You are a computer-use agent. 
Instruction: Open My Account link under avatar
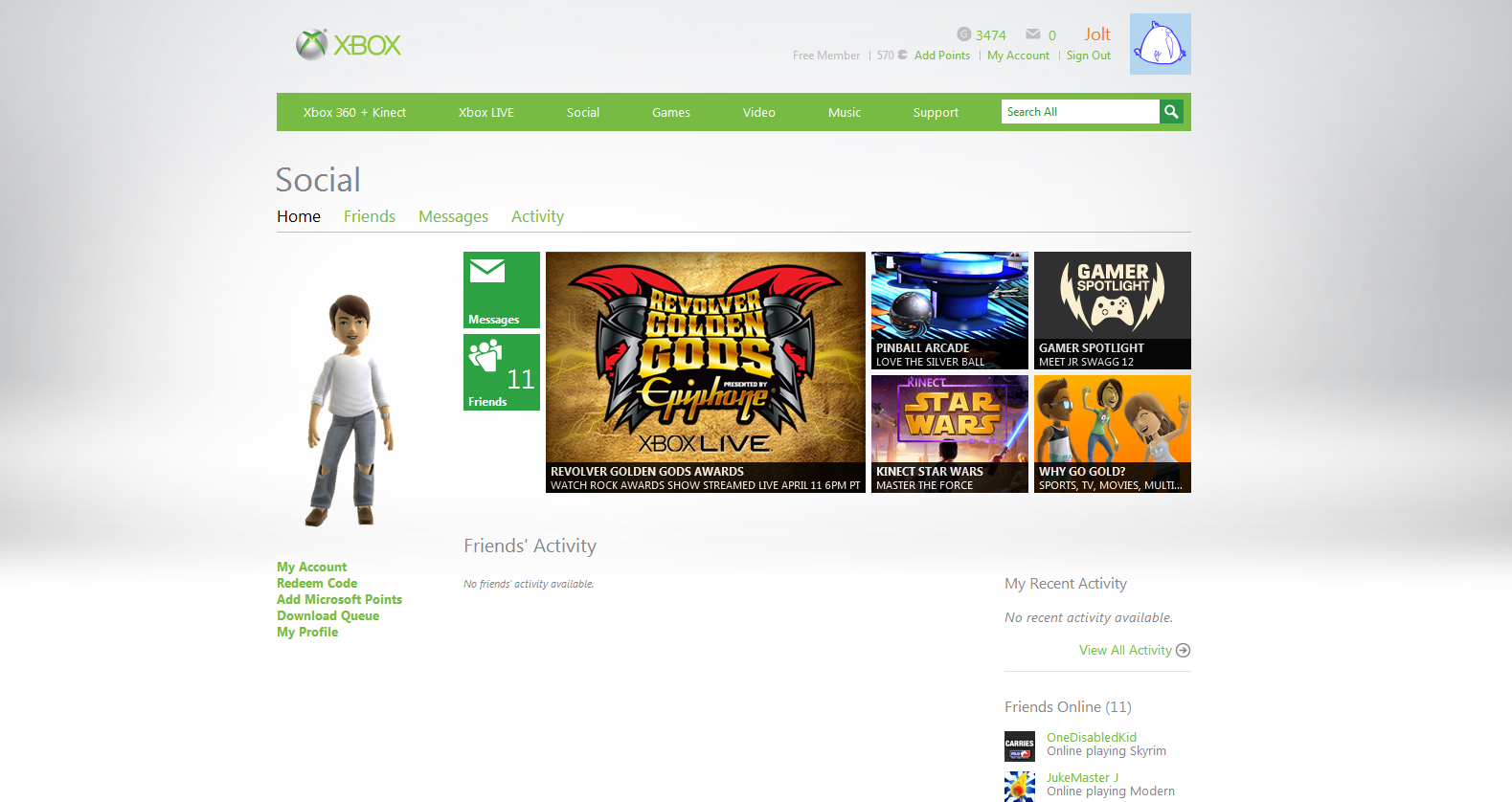[312, 567]
